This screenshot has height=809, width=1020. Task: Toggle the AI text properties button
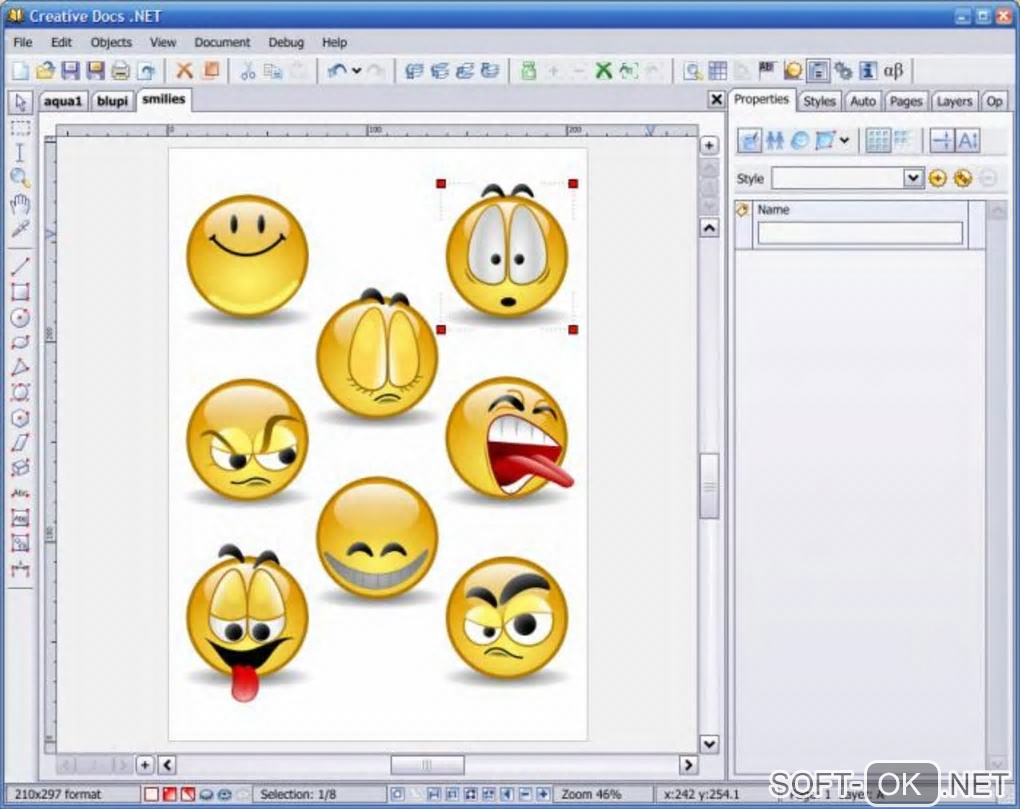pos(967,140)
